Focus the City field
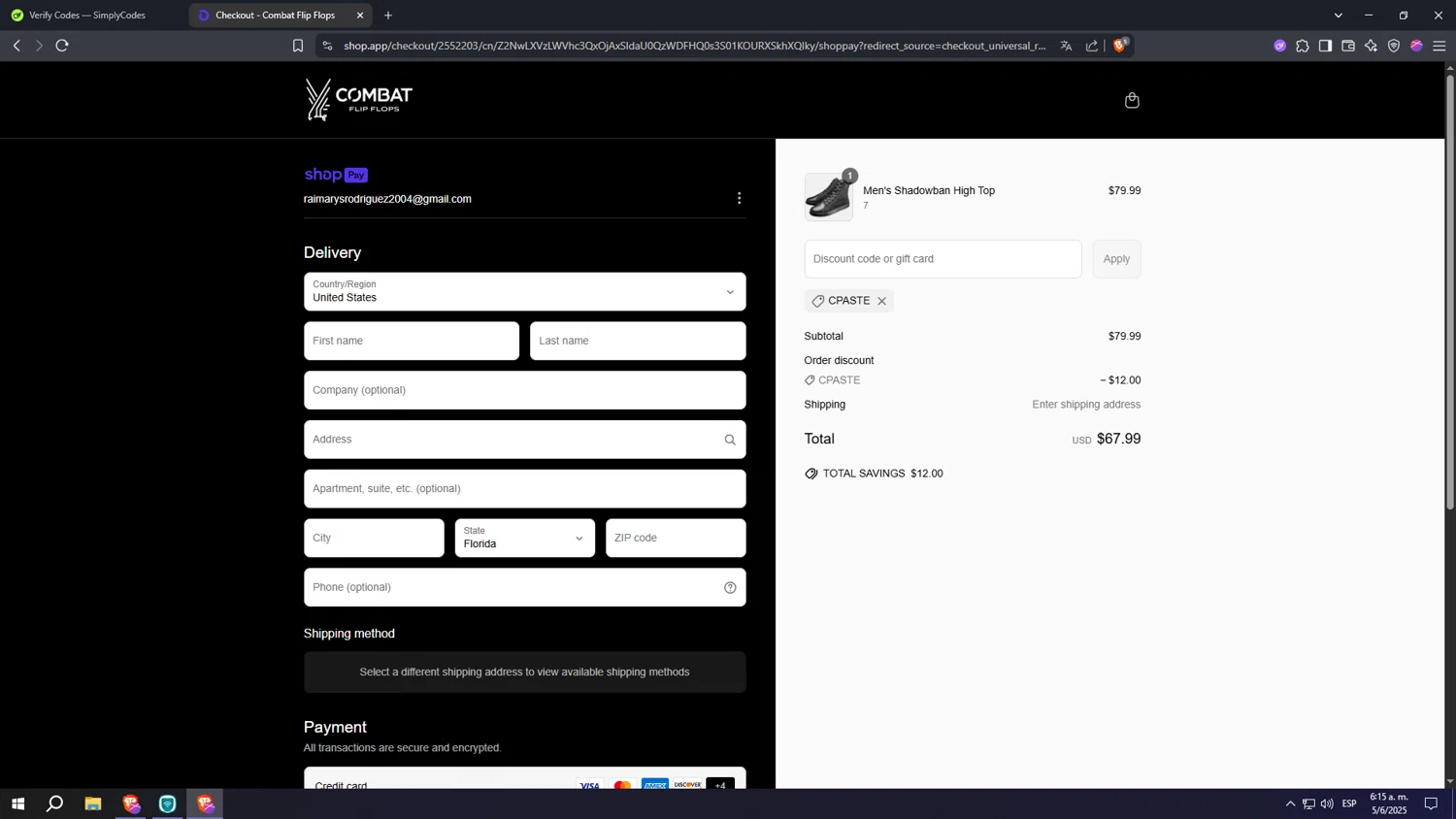 pos(374,539)
